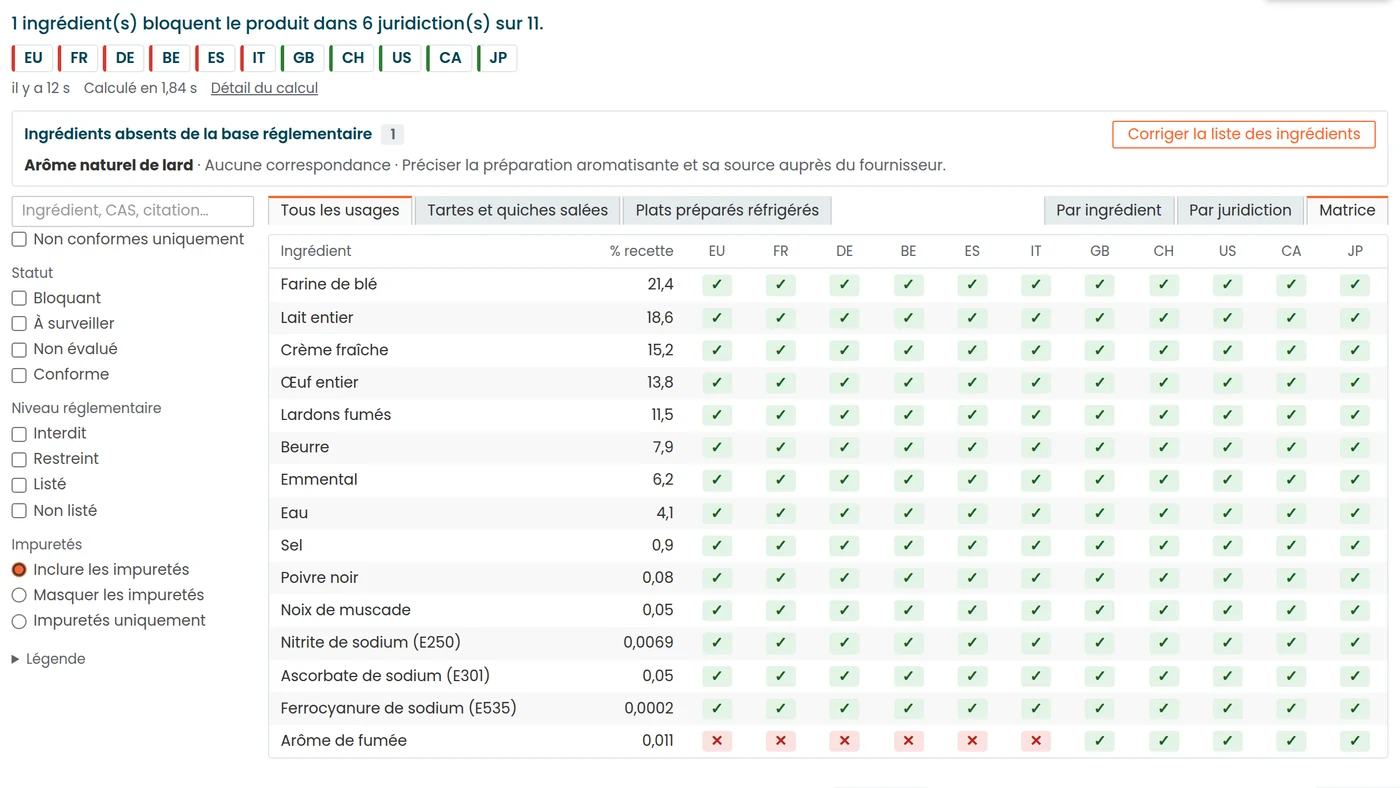Switch to the Par juridiction view tab
The height and width of the screenshot is (788, 1400).
click(x=1240, y=210)
